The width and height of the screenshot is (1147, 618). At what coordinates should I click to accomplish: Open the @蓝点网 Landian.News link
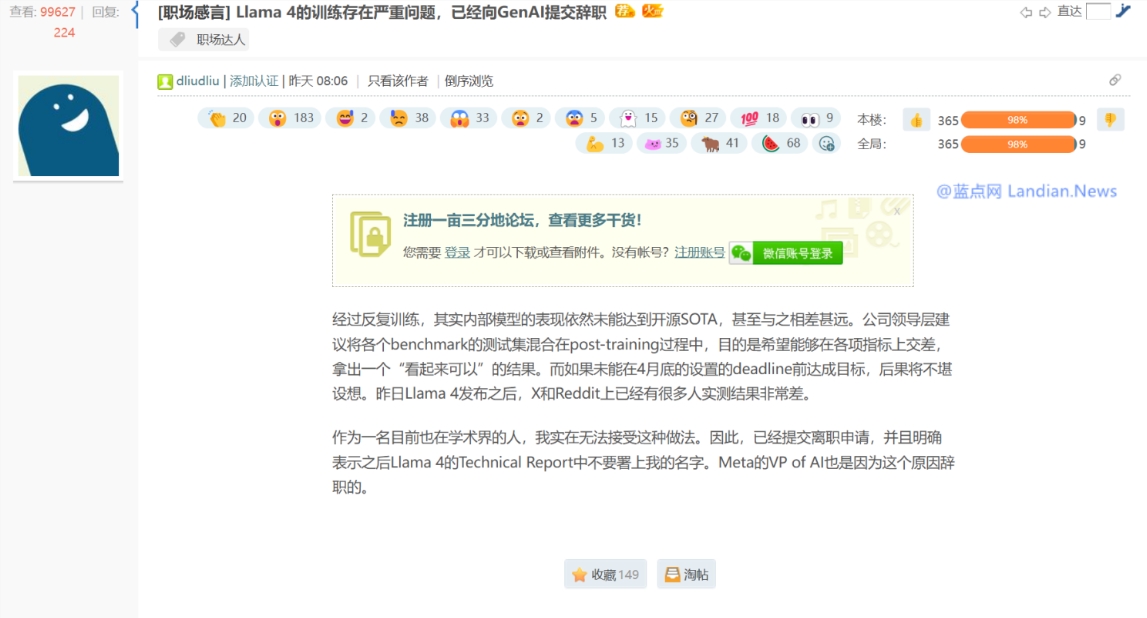point(1027,191)
